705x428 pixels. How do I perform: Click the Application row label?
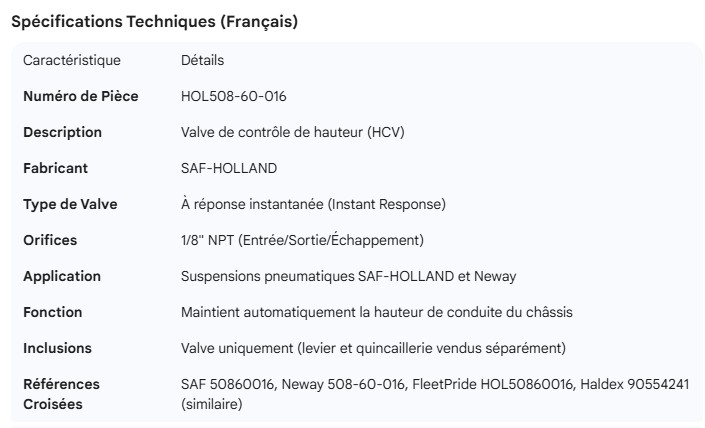coord(62,276)
